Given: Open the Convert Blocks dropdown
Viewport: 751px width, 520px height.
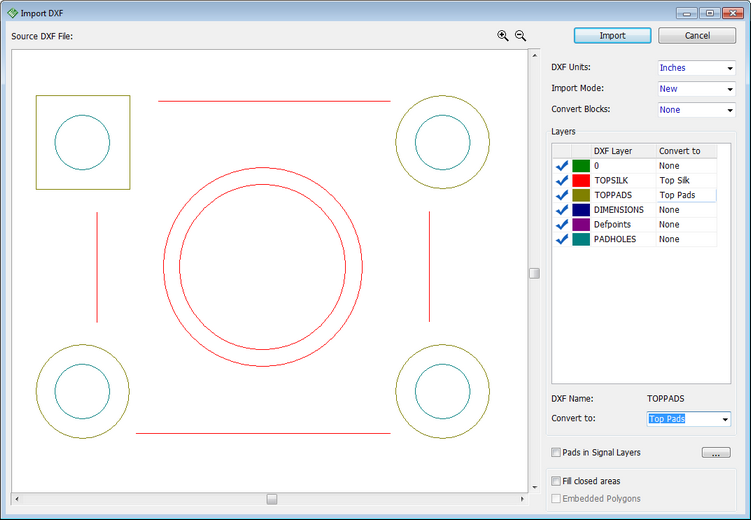Looking at the screenshot, I should (x=696, y=110).
